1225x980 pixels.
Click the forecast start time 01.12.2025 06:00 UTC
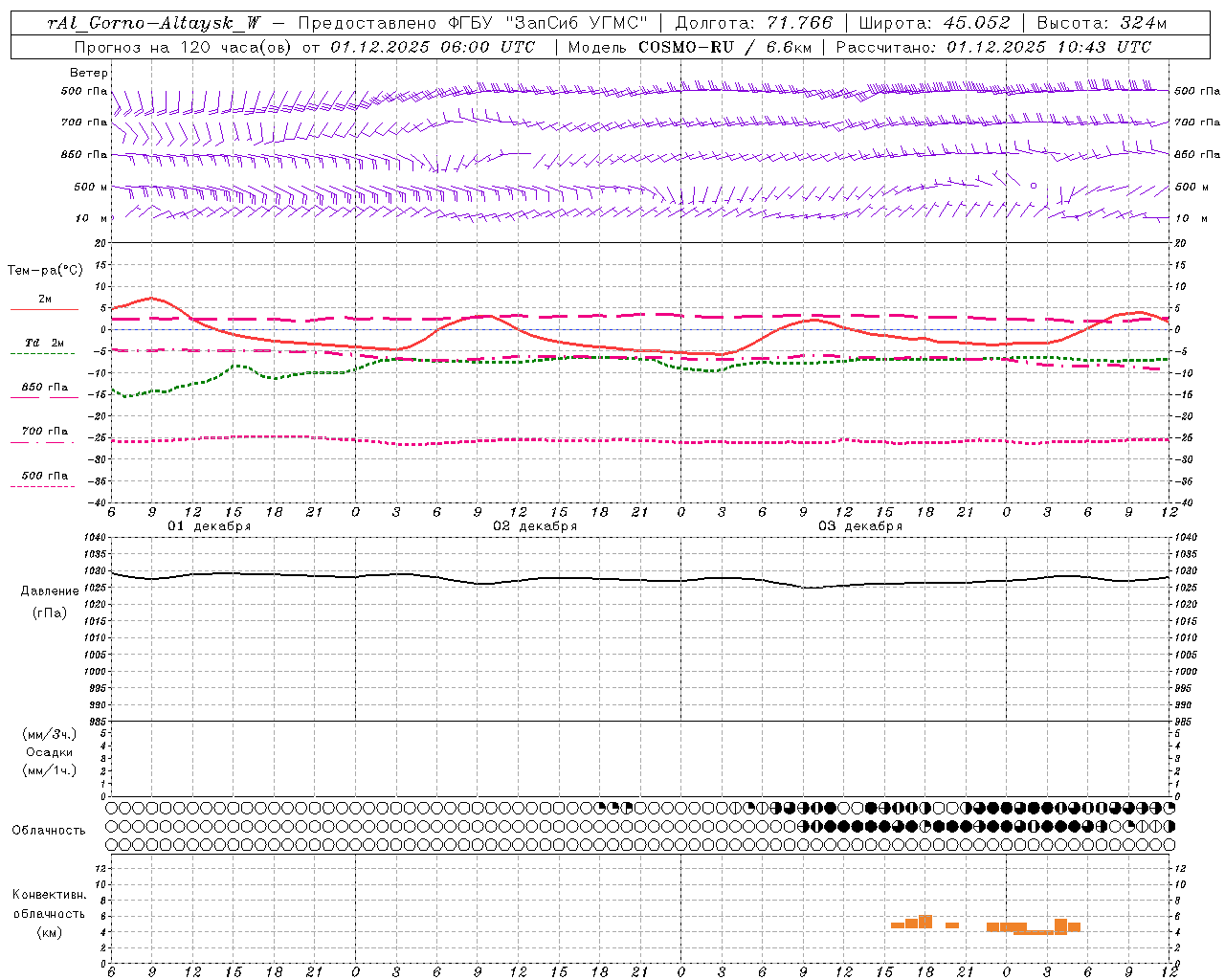(433, 47)
